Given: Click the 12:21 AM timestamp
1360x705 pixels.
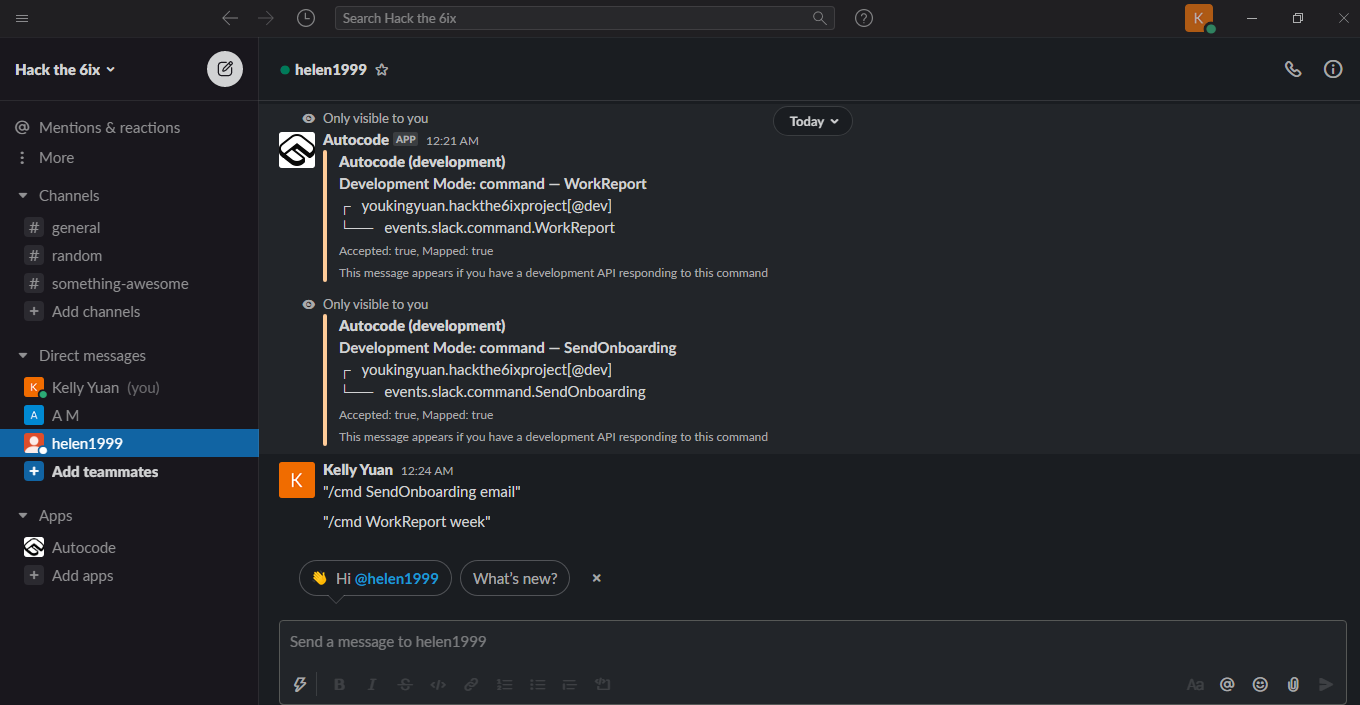Looking at the screenshot, I should coord(452,141).
